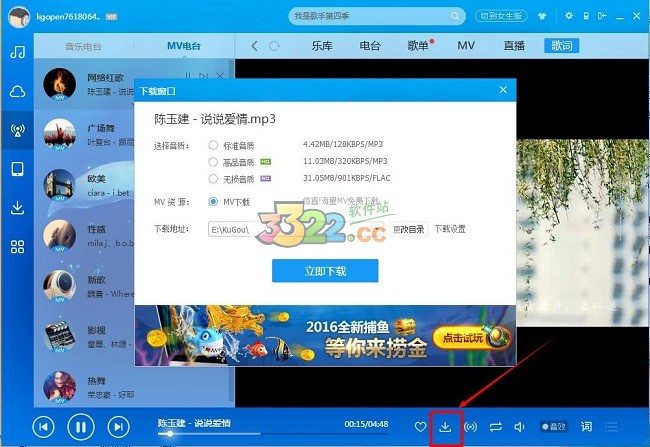Open the apps grid icon in sidebar
The image size is (650, 447).
17,247
